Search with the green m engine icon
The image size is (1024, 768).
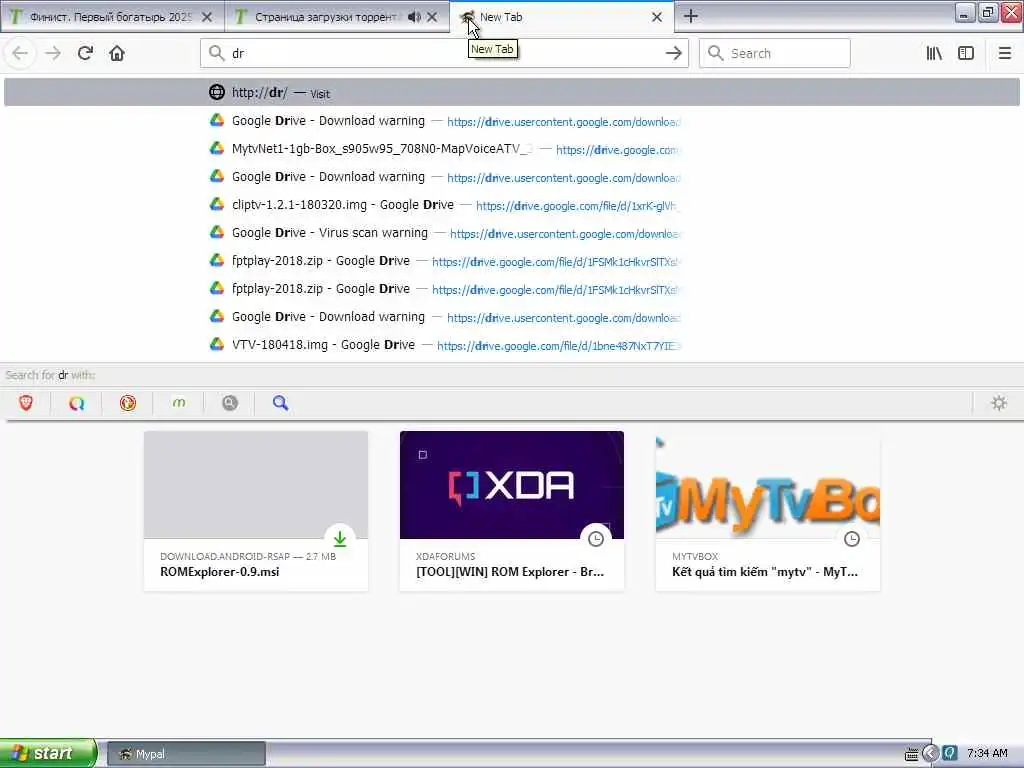coord(178,403)
